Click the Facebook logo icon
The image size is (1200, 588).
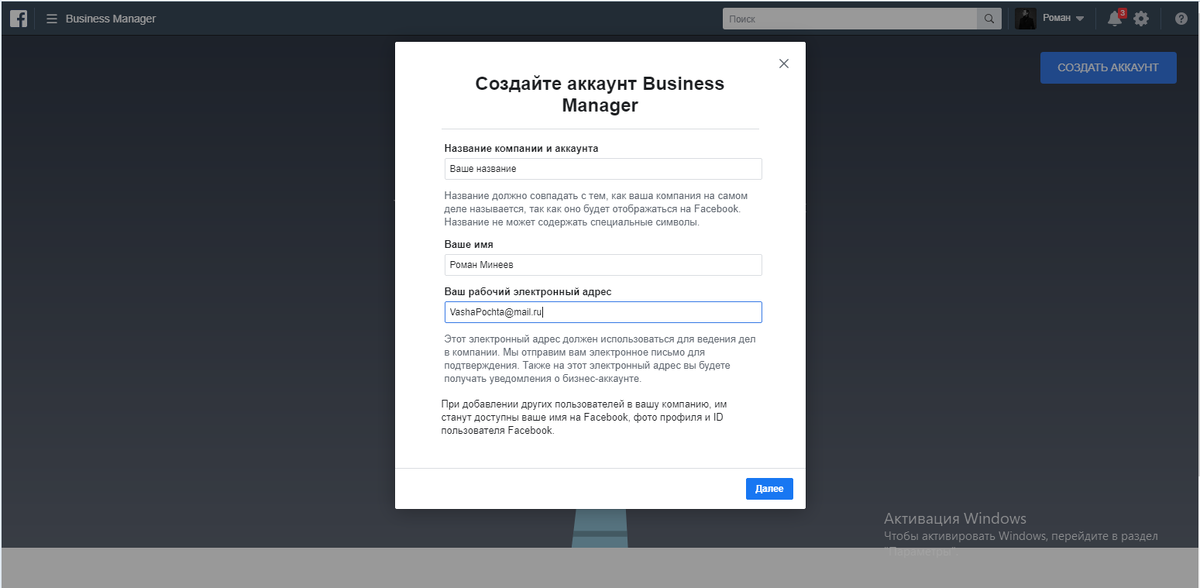tap(18, 18)
